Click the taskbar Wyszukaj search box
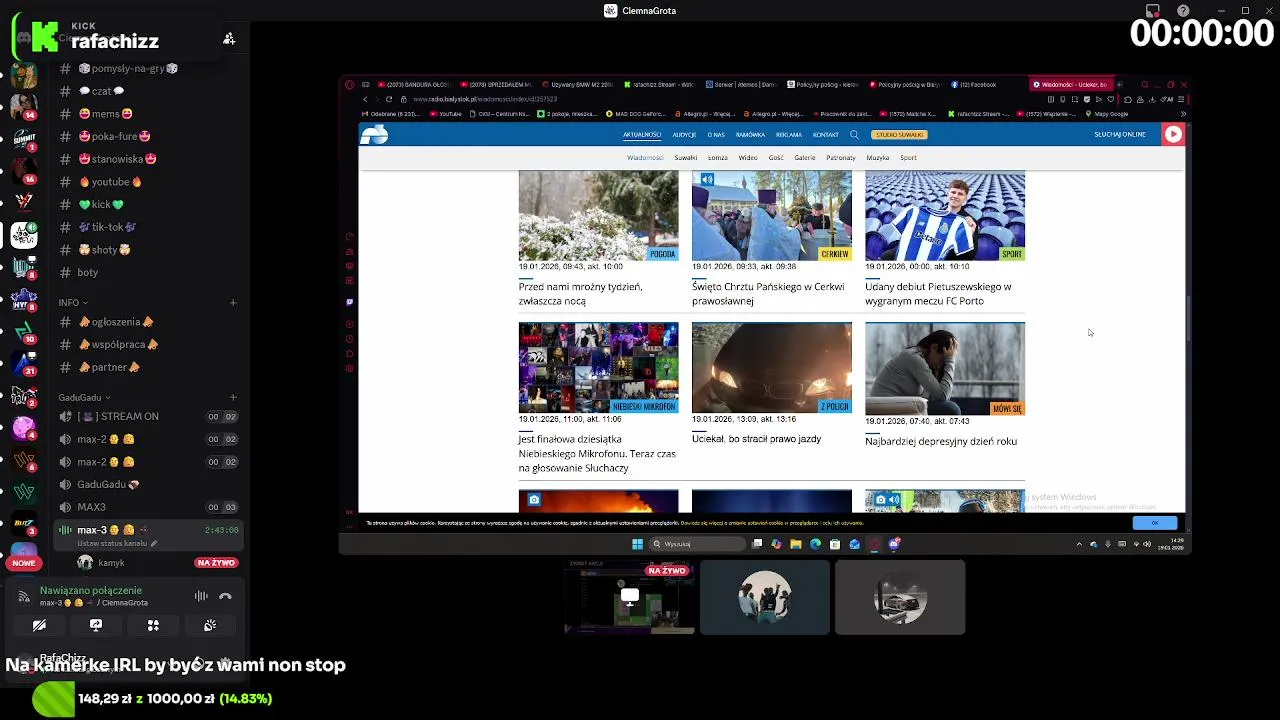Screen dimensions: 1280x720 pos(698,544)
